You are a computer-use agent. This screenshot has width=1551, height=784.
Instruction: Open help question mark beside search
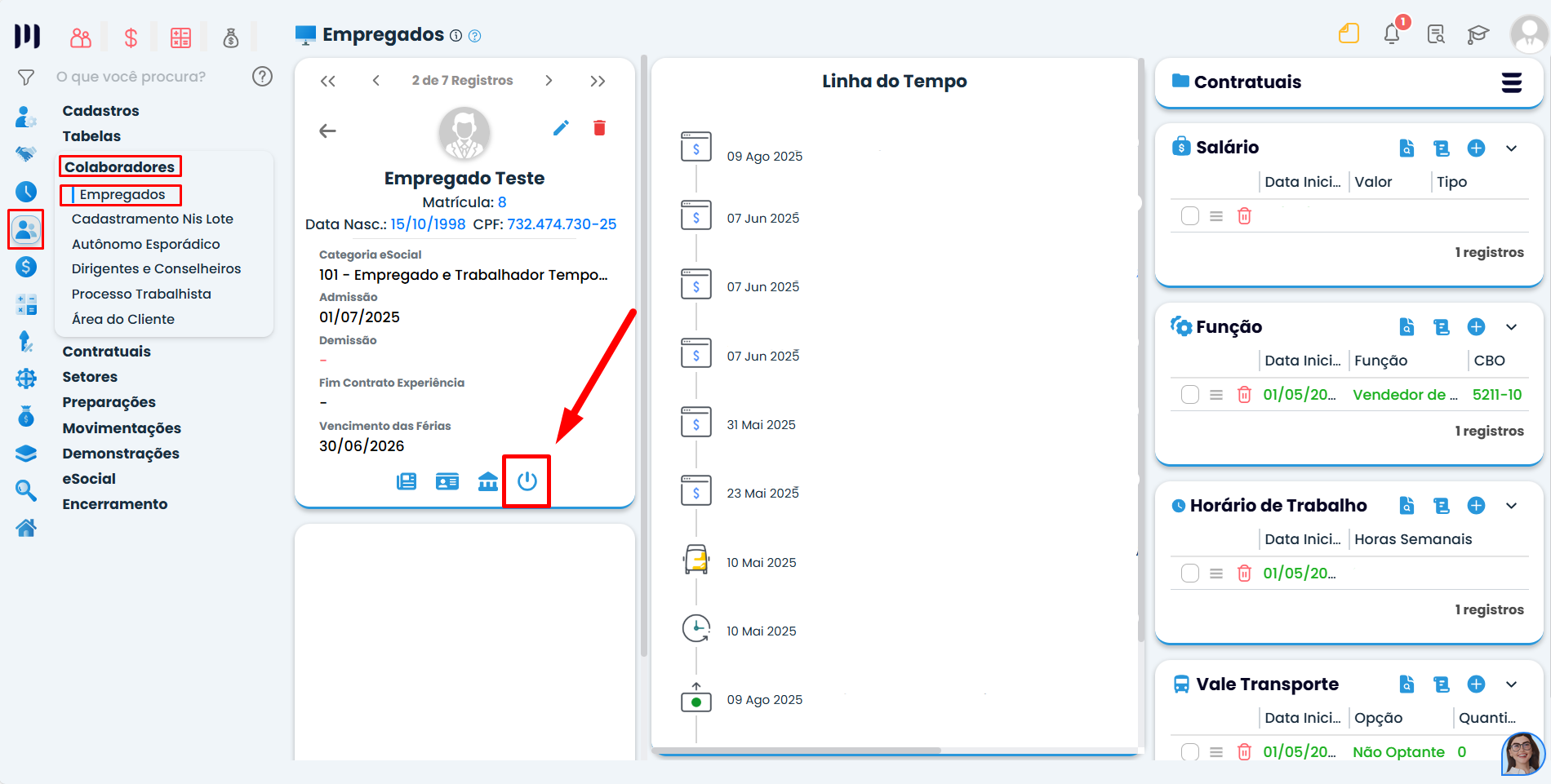pyautogui.click(x=262, y=77)
